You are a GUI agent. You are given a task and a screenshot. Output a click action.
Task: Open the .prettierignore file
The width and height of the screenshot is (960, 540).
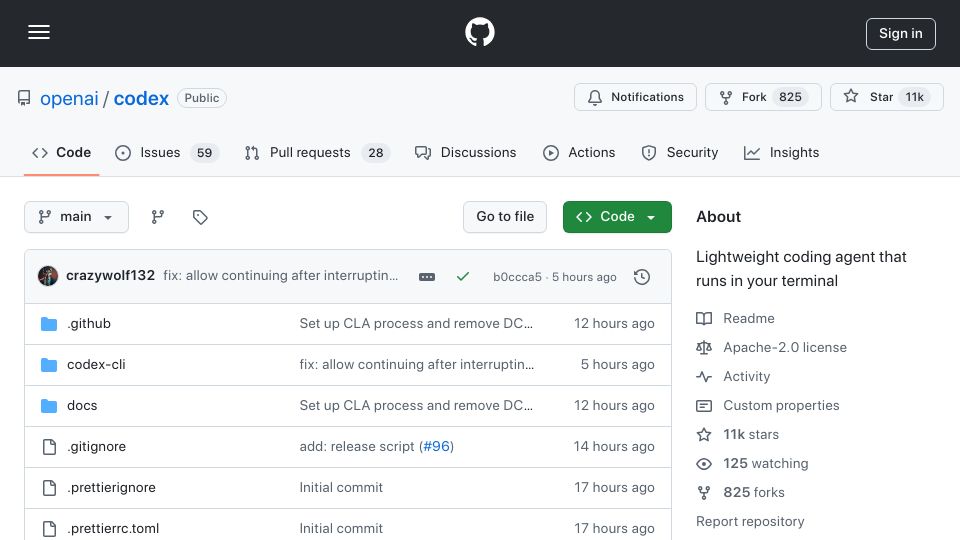111,487
